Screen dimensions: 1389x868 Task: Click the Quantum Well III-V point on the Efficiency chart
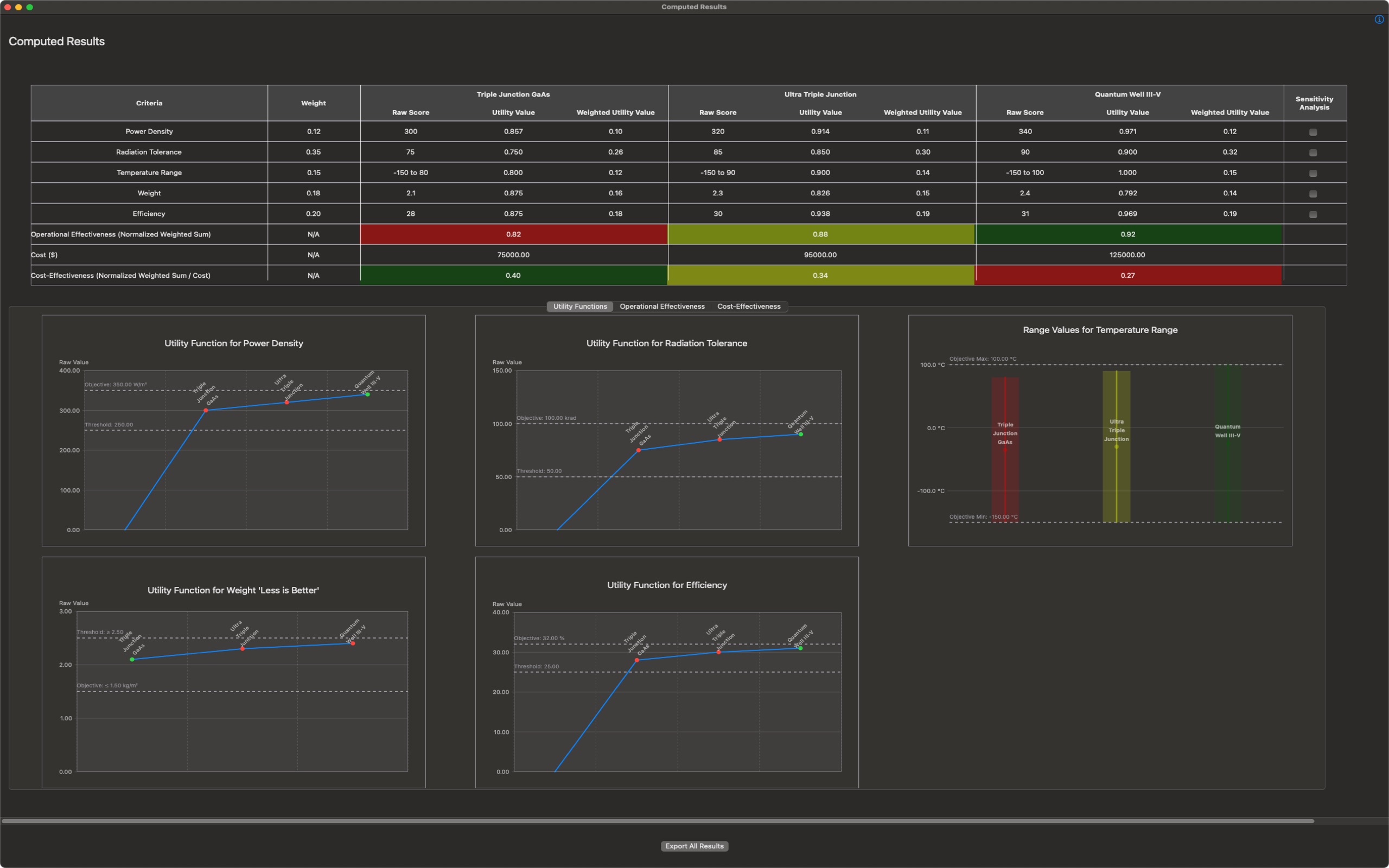[800, 648]
